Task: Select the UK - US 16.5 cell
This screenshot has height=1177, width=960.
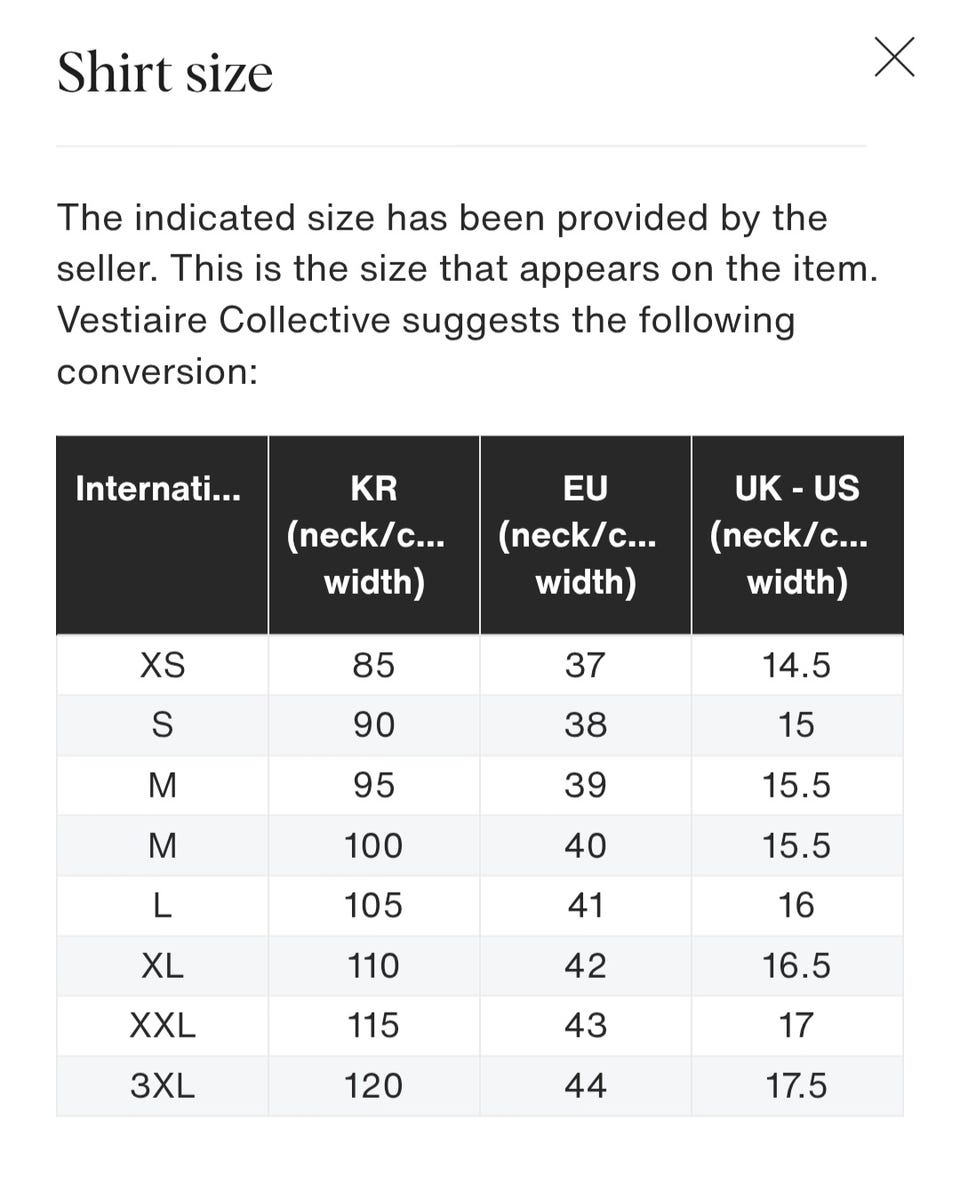Action: pyautogui.click(x=796, y=965)
